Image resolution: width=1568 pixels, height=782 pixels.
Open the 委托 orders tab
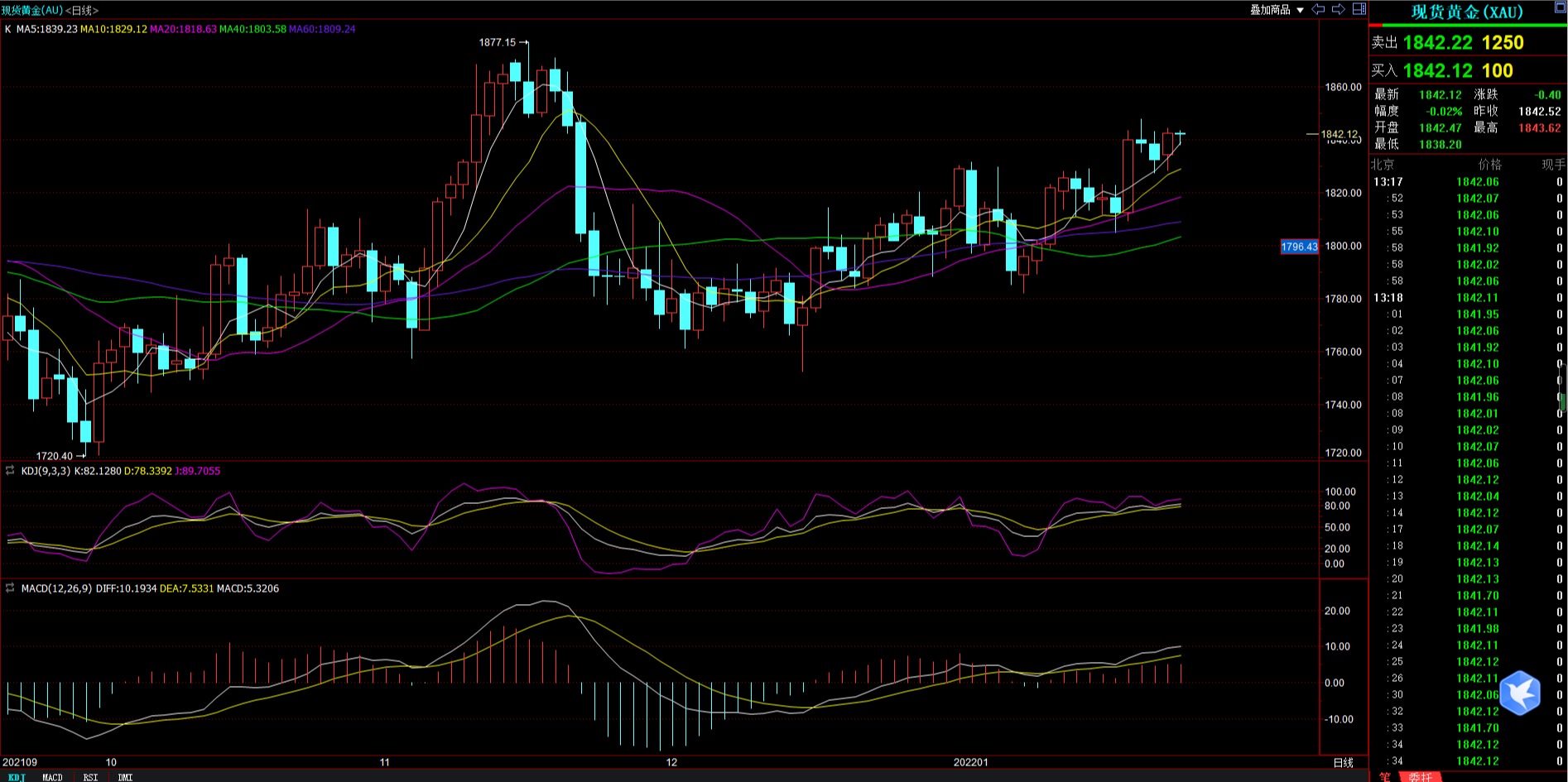point(1421,777)
